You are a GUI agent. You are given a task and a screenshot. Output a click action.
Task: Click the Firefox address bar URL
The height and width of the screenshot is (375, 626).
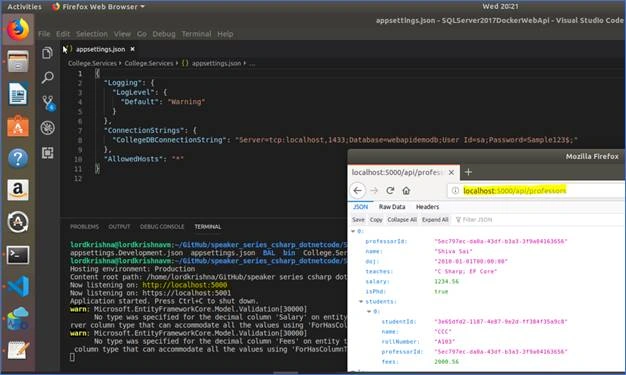pyautogui.click(x=515, y=191)
